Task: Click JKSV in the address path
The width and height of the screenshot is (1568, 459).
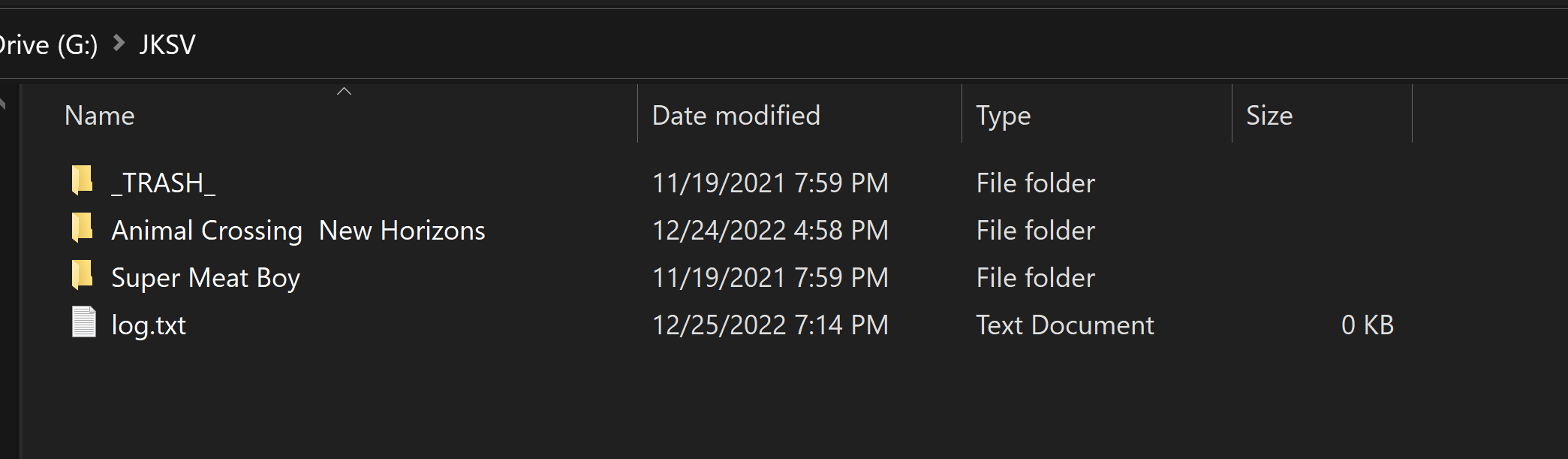Action: (167, 45)
